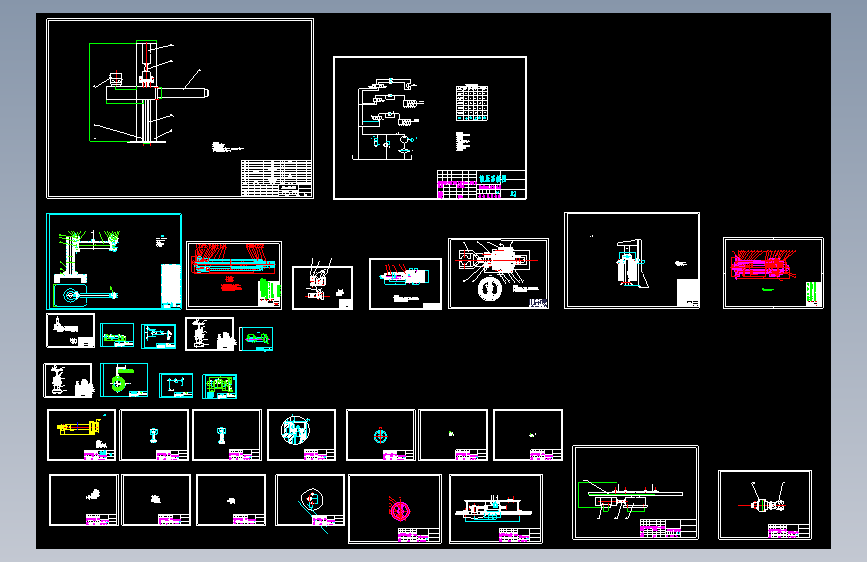
Task: Select the sheet with cyan circle and red crosshair
Action: coord(380,435)
